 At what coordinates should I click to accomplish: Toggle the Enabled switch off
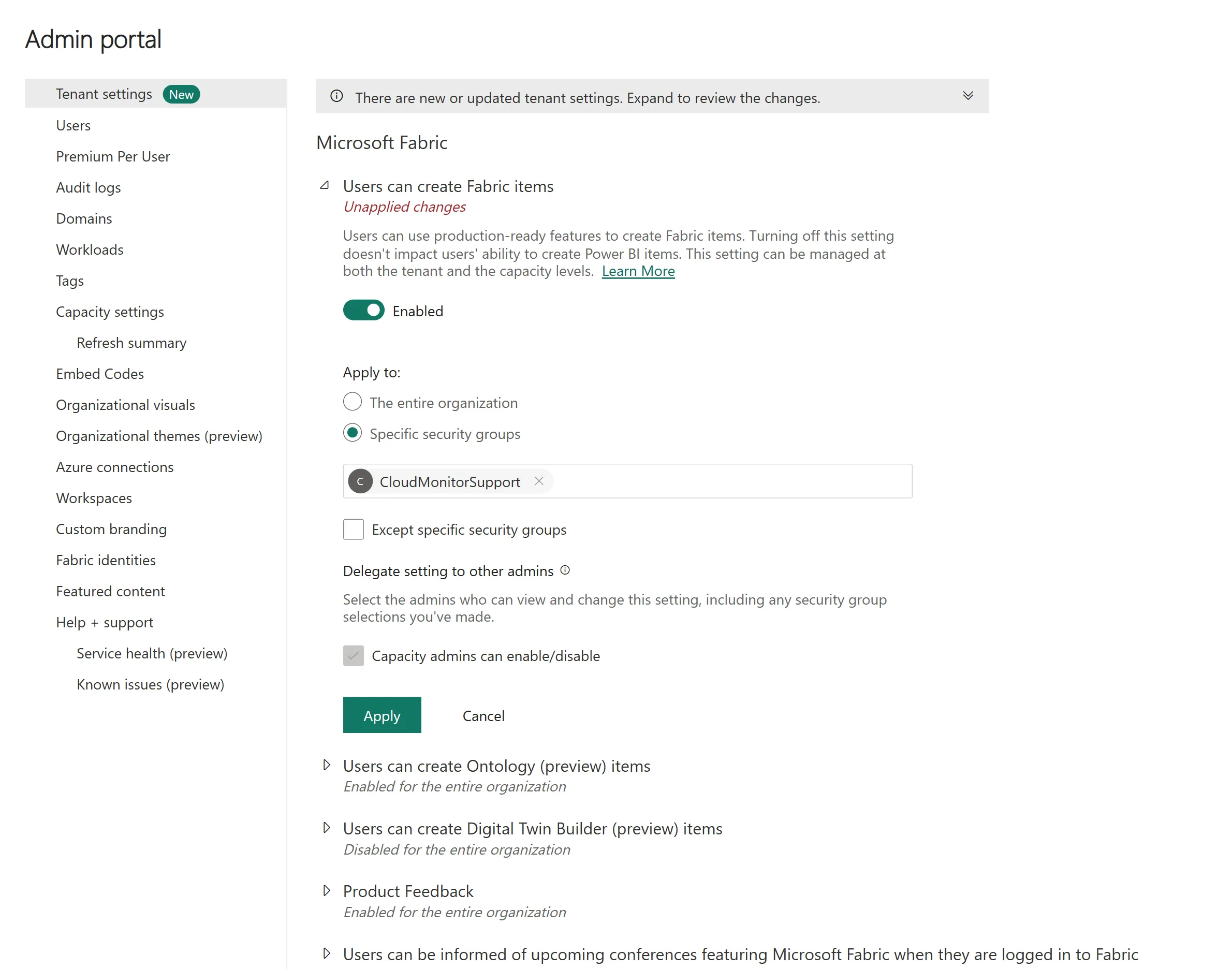coord(363,311)
